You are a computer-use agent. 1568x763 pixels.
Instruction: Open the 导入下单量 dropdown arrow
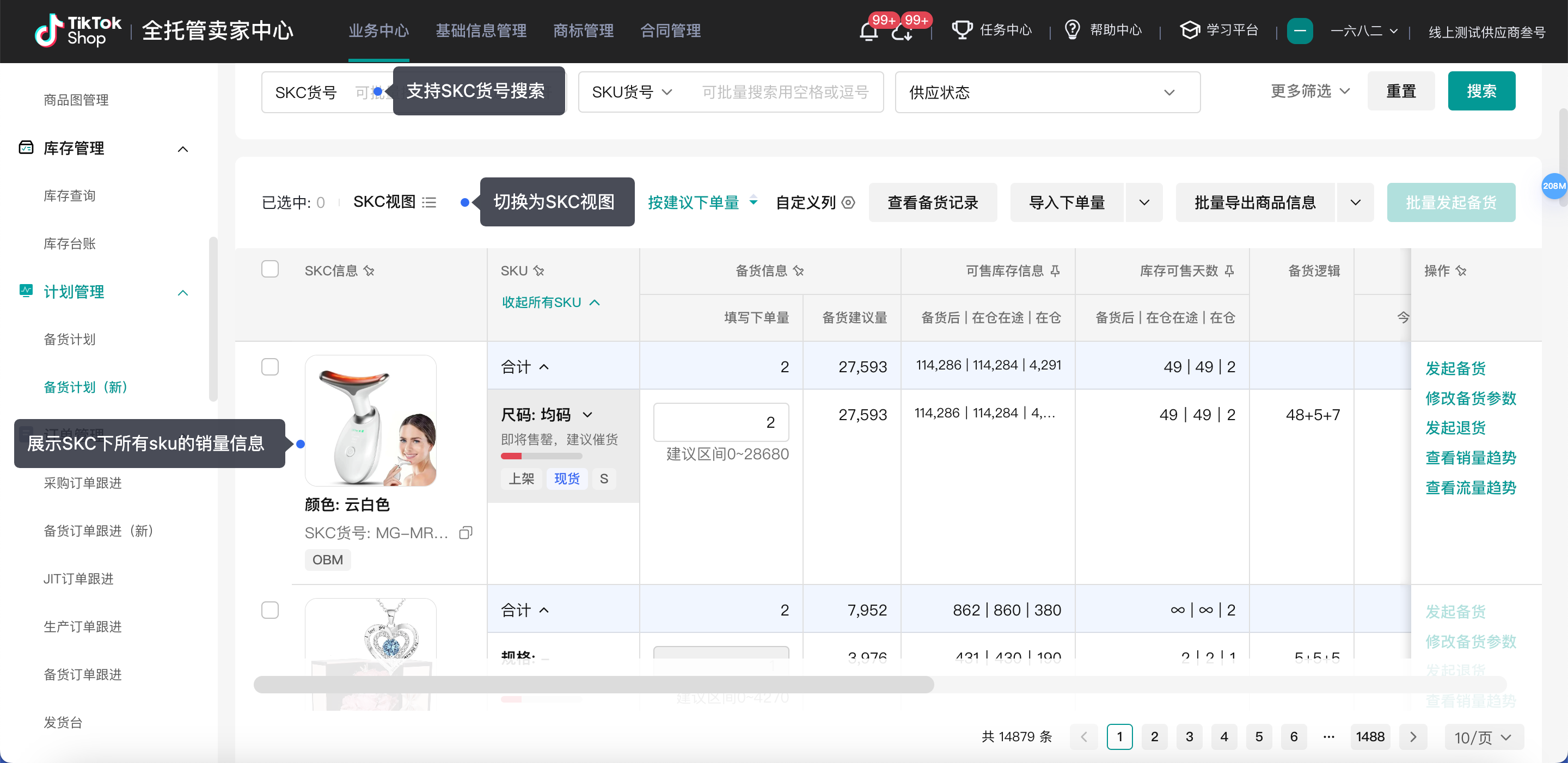[1144, 202]
